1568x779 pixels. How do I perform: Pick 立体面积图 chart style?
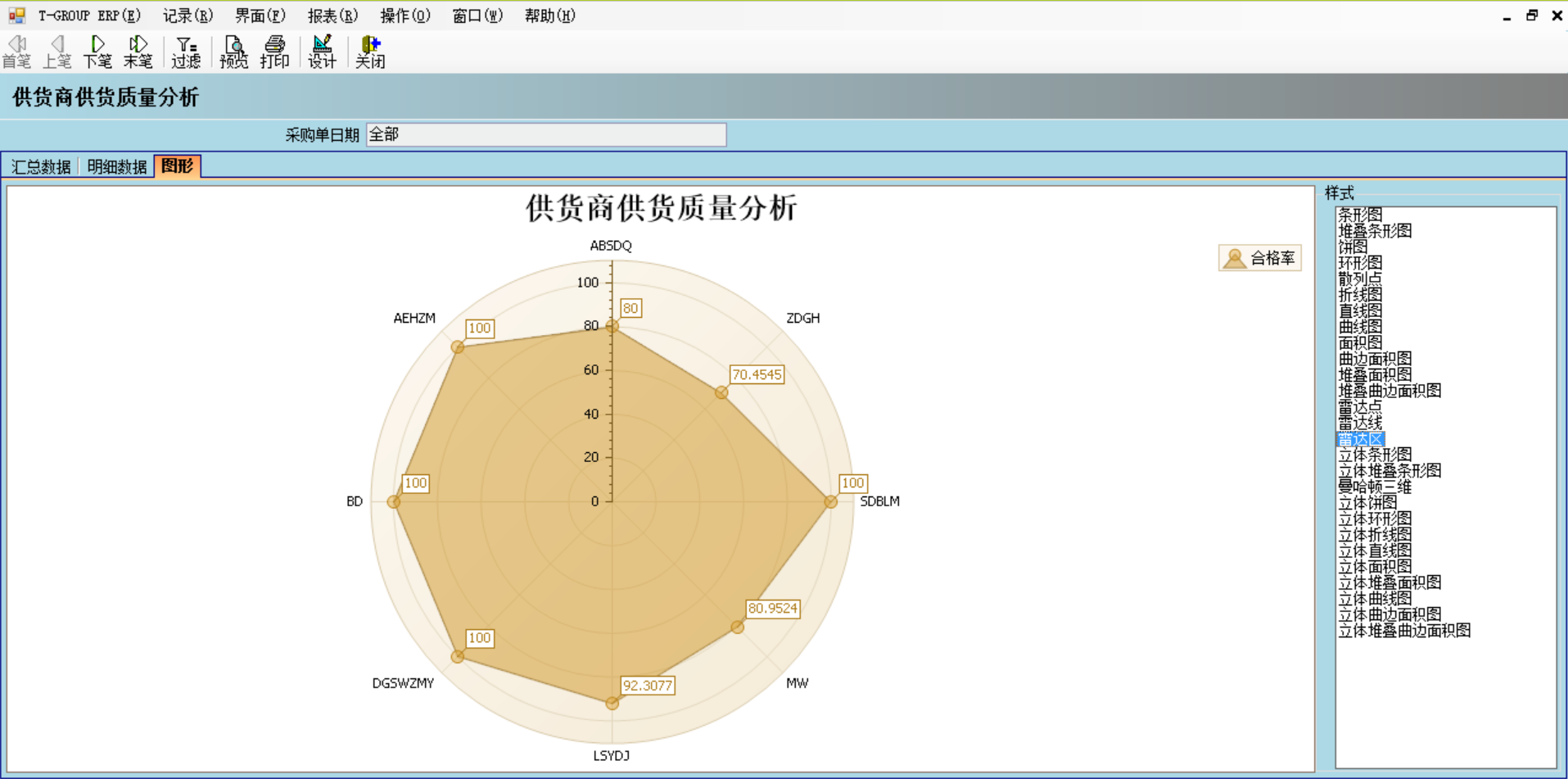(1375, 567)
